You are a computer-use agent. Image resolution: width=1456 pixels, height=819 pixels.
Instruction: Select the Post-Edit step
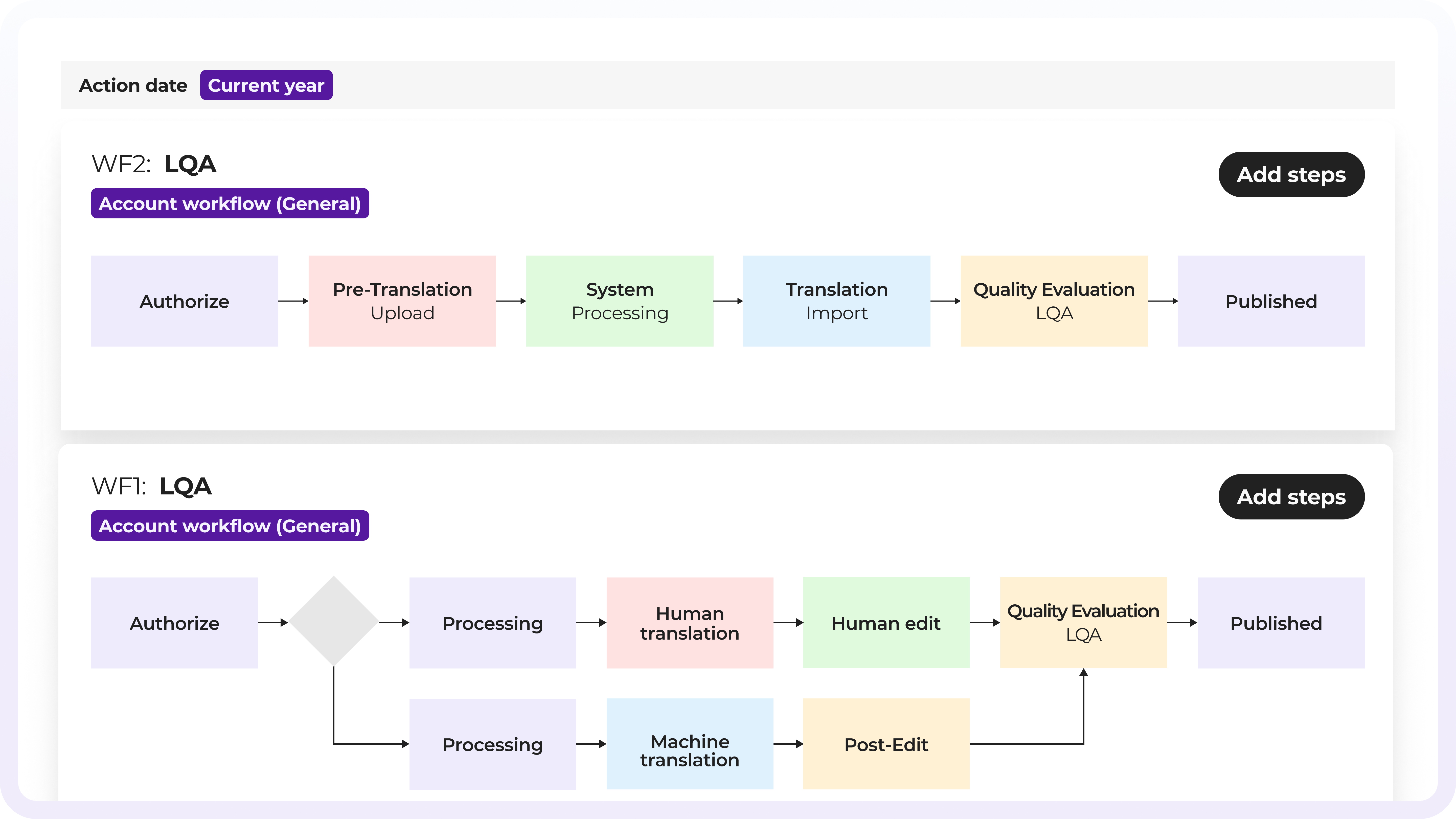(886, 744)
